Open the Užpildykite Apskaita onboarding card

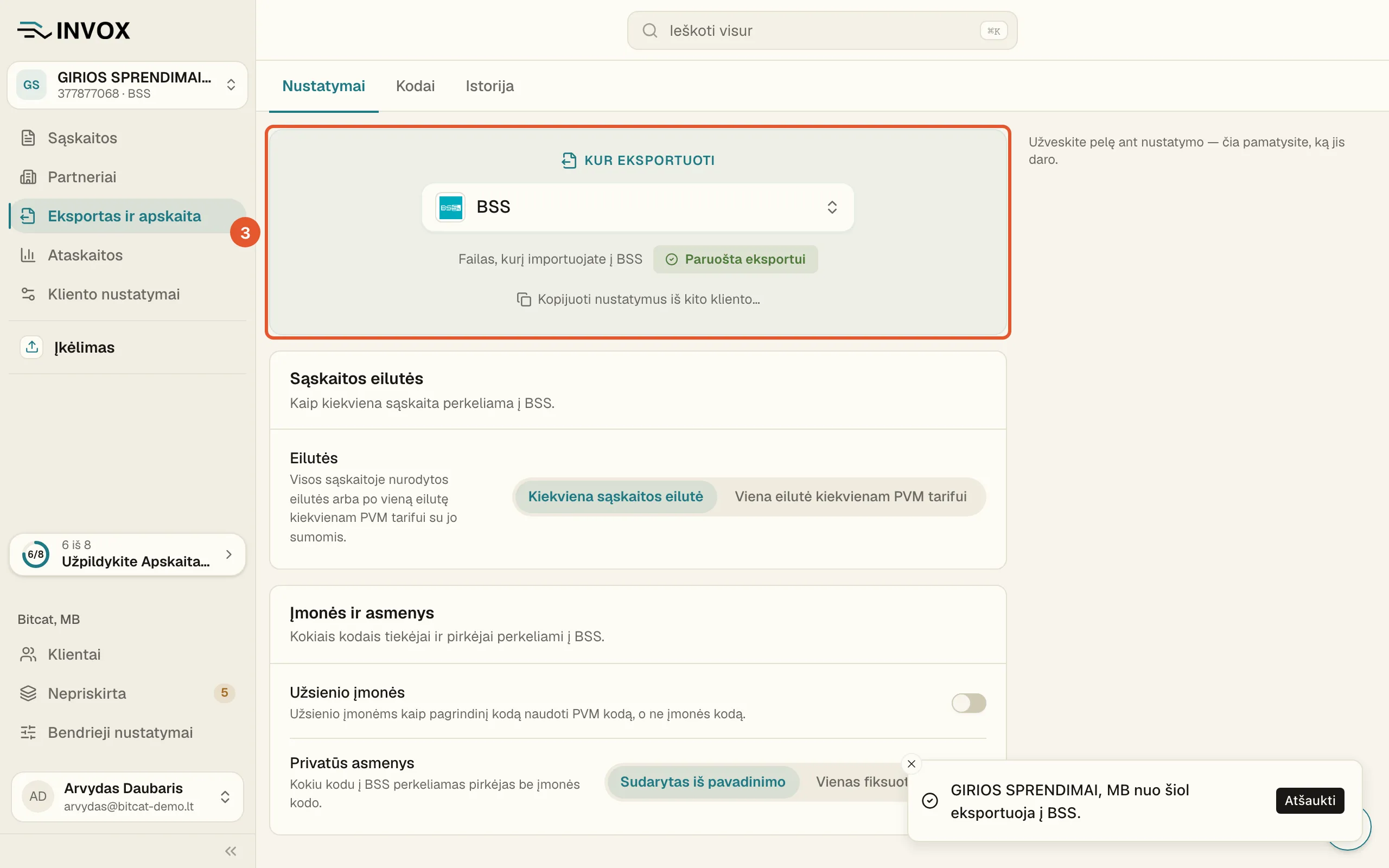click(128, 554)
